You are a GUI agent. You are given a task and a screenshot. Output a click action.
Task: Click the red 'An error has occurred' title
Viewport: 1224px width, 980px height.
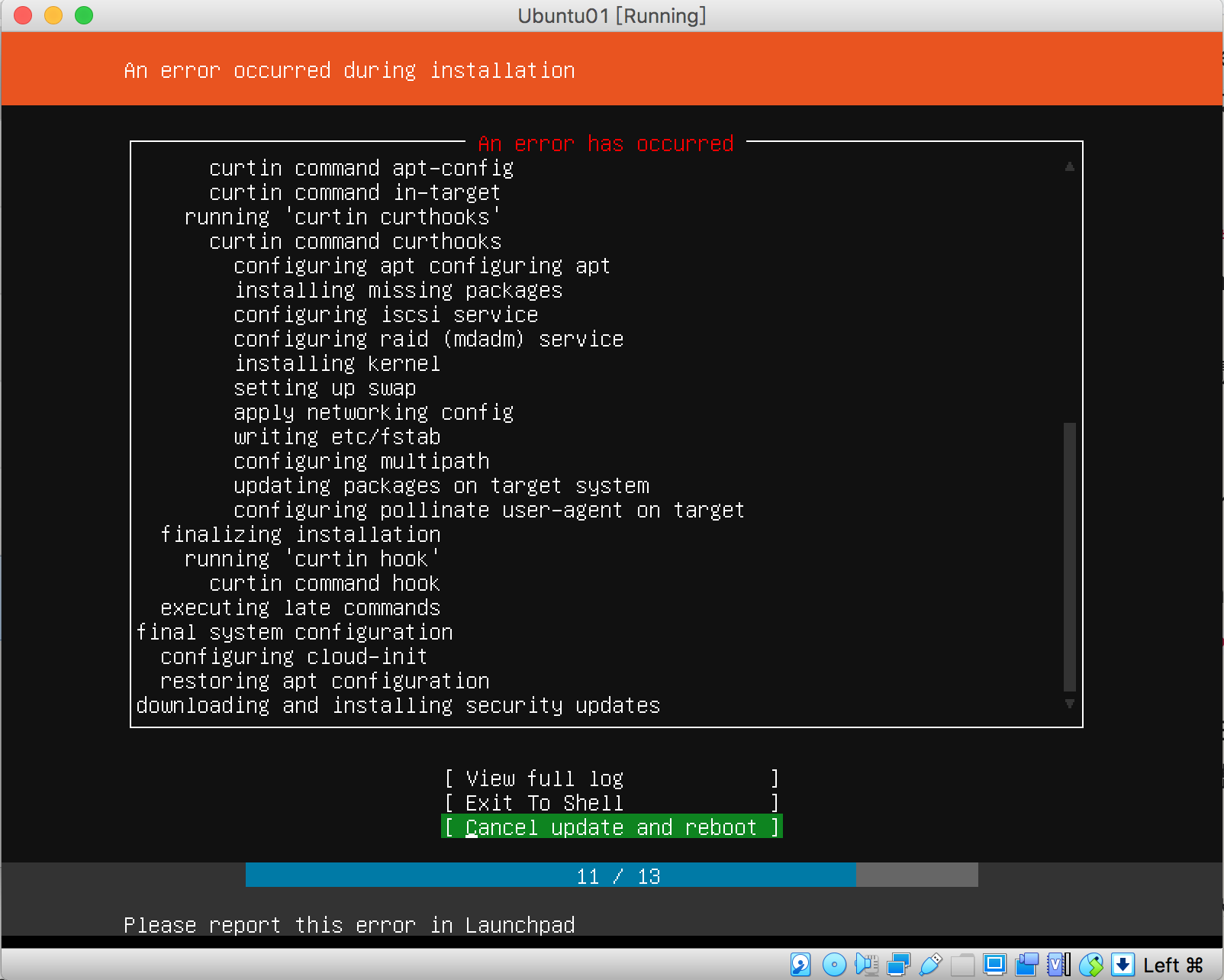pyautogui.click(x=606, y=143)
